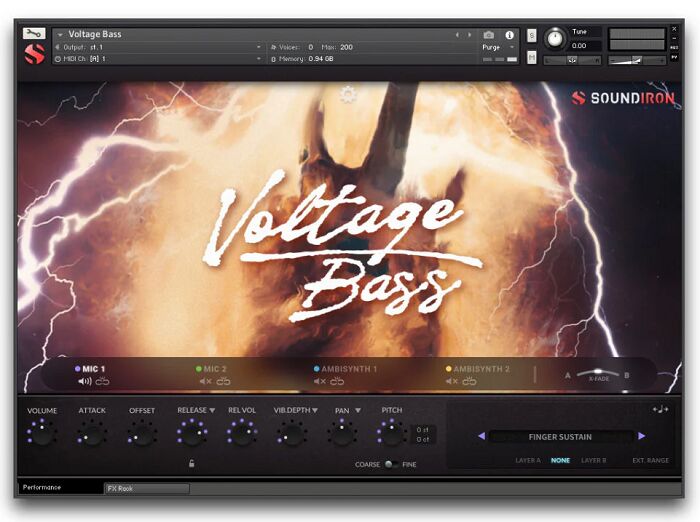Screen dimensions: 700x522
Task: Click the Volume knob
Action: click(42, 434)
